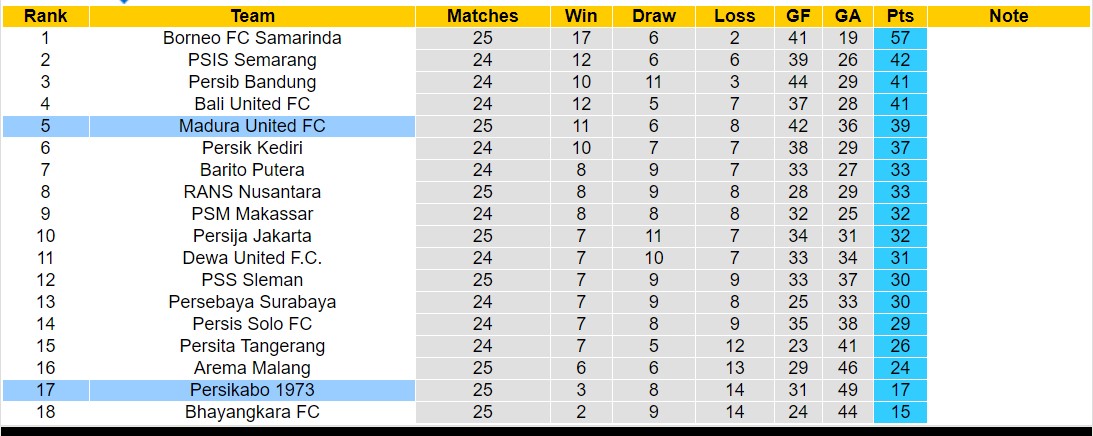Screen dimensions: 1093x436
Task: Open Persik Kediri team entry
Action: [x=252, y=148]
